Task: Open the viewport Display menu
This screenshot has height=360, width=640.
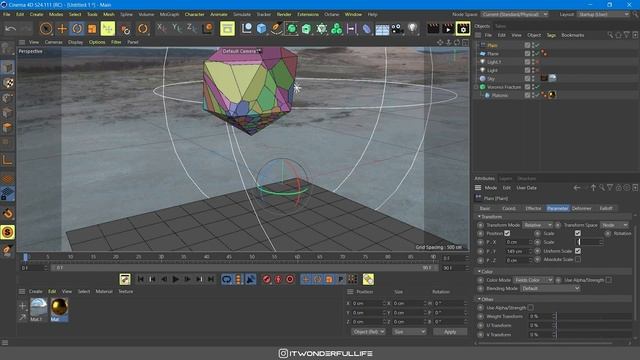Action: [x=76, y=42]
